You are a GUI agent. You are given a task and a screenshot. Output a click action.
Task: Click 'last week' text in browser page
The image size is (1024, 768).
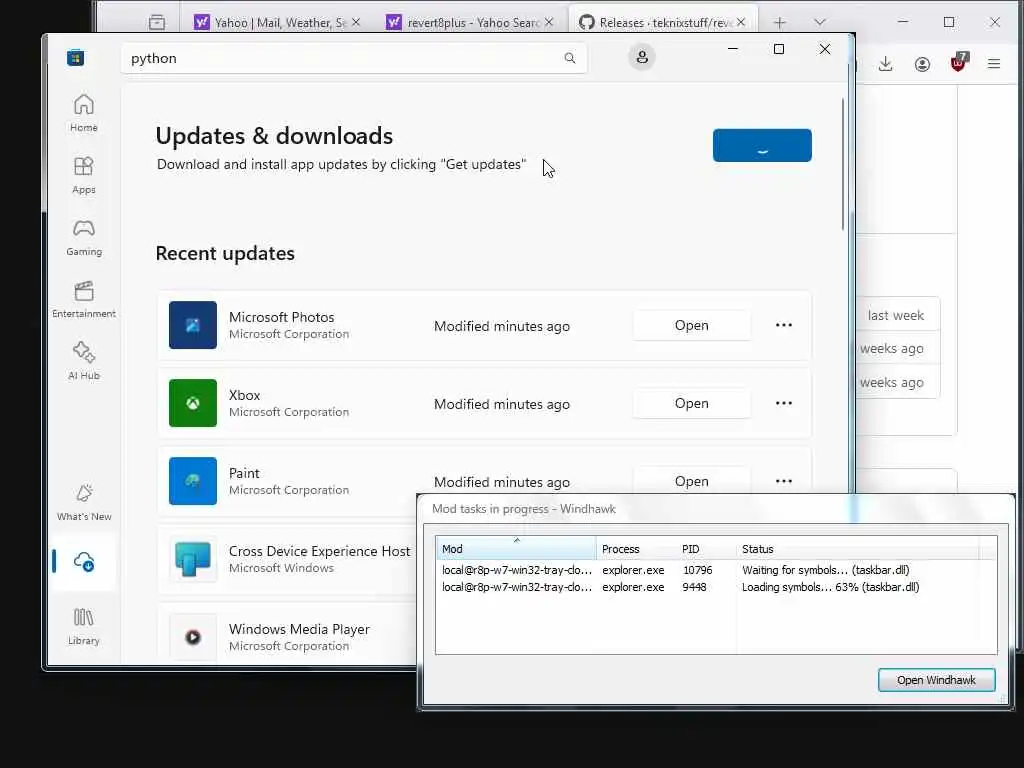(x=895, y=315)
